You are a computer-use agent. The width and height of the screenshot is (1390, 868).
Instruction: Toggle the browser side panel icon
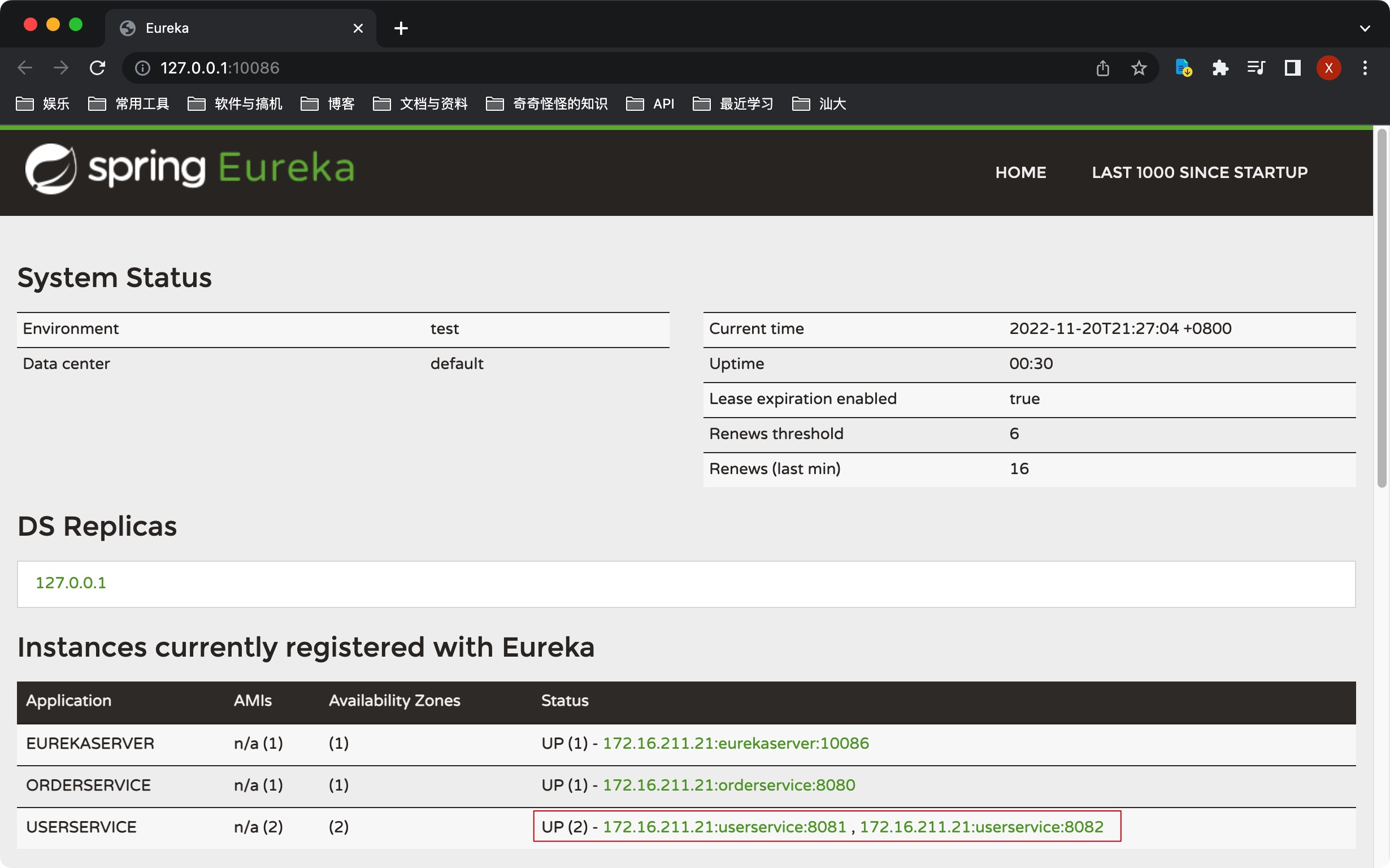pyautogui.click(x=1292, y=68)
